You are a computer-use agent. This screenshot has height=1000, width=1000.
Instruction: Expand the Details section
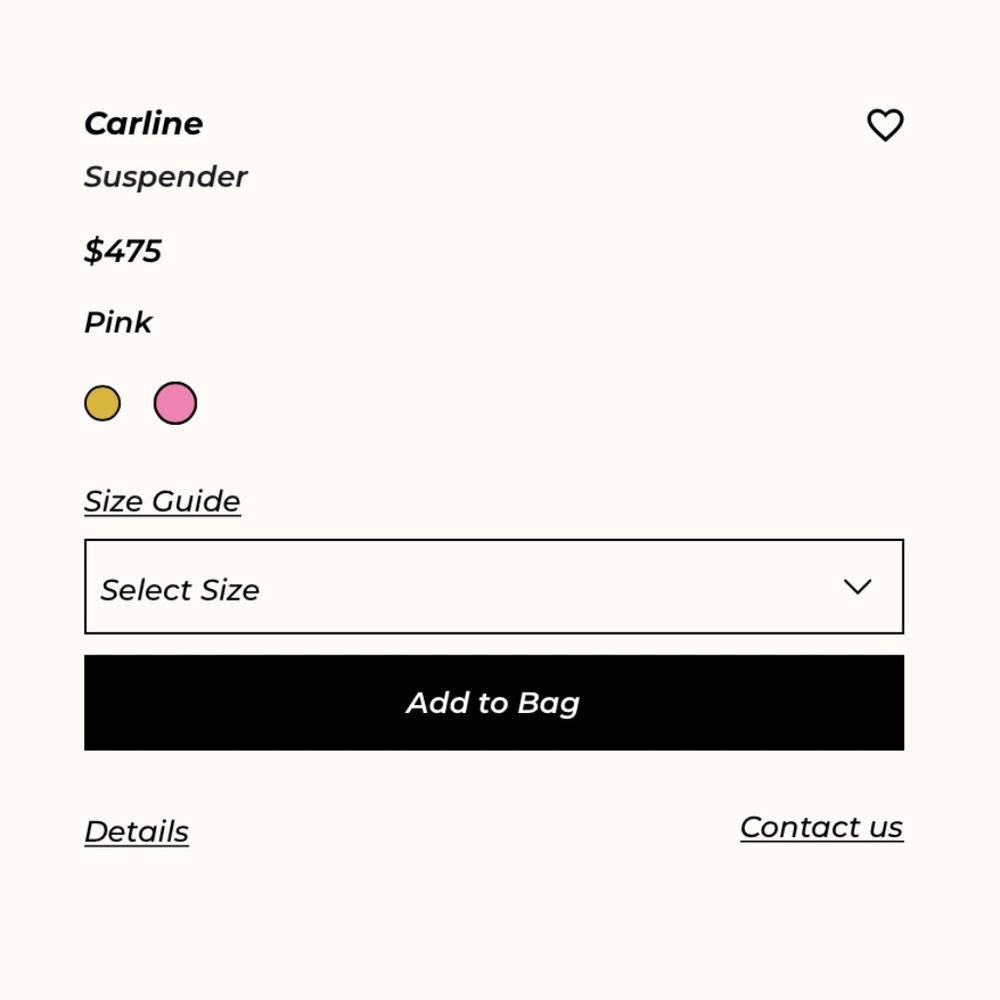(x=136, y=831)
